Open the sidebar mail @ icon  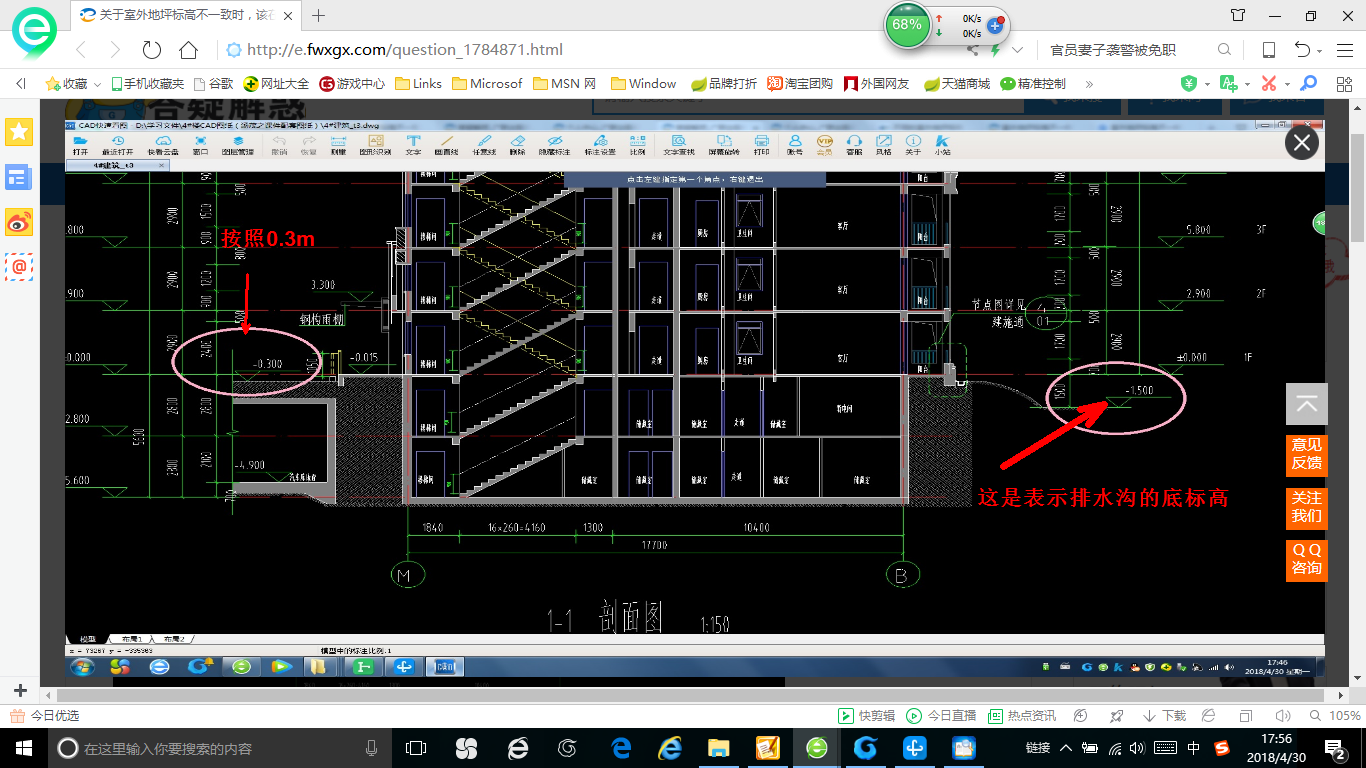[x=19, y=266]
